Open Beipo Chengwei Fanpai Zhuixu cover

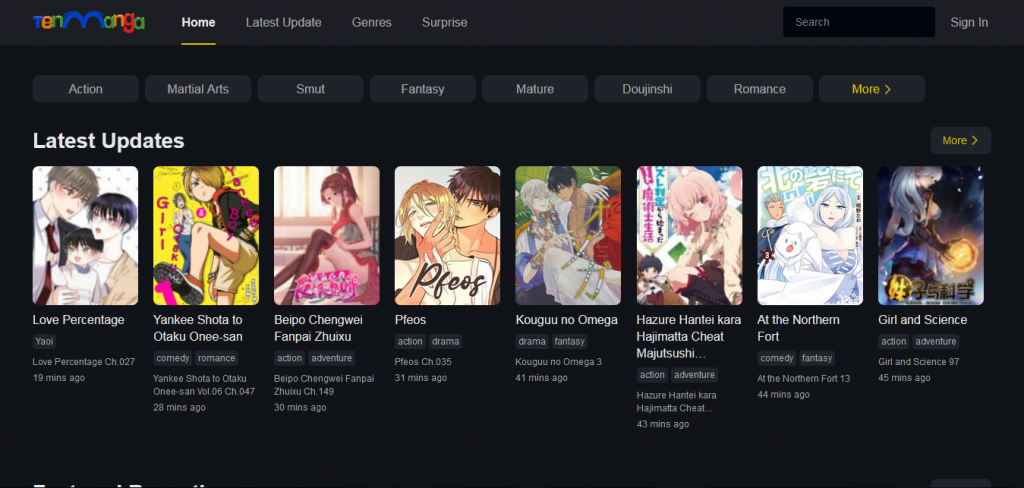pyautogui.click(x=327, y=235)
